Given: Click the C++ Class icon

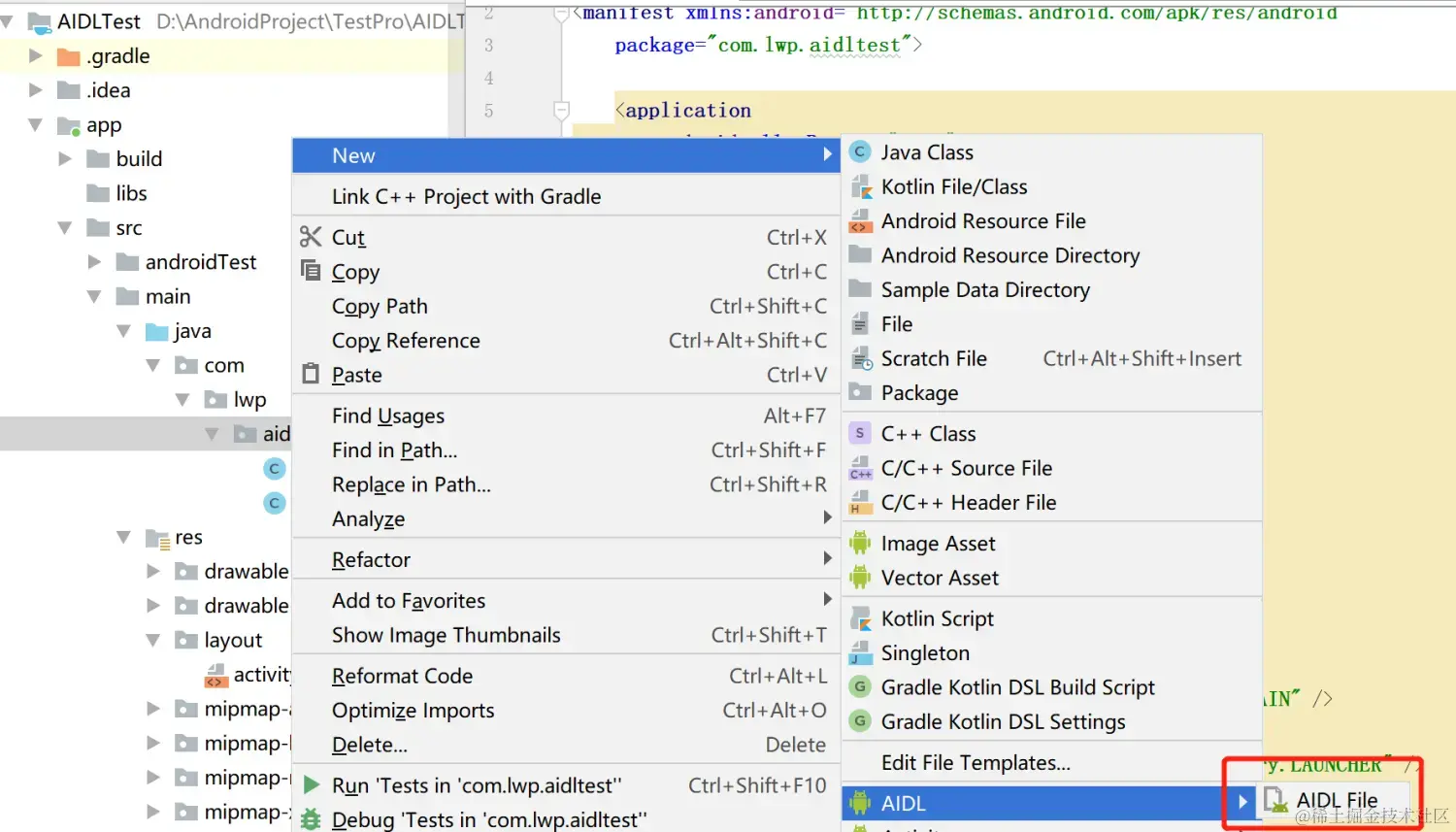Looking at the screenshot, I should [x=860, y=434].
